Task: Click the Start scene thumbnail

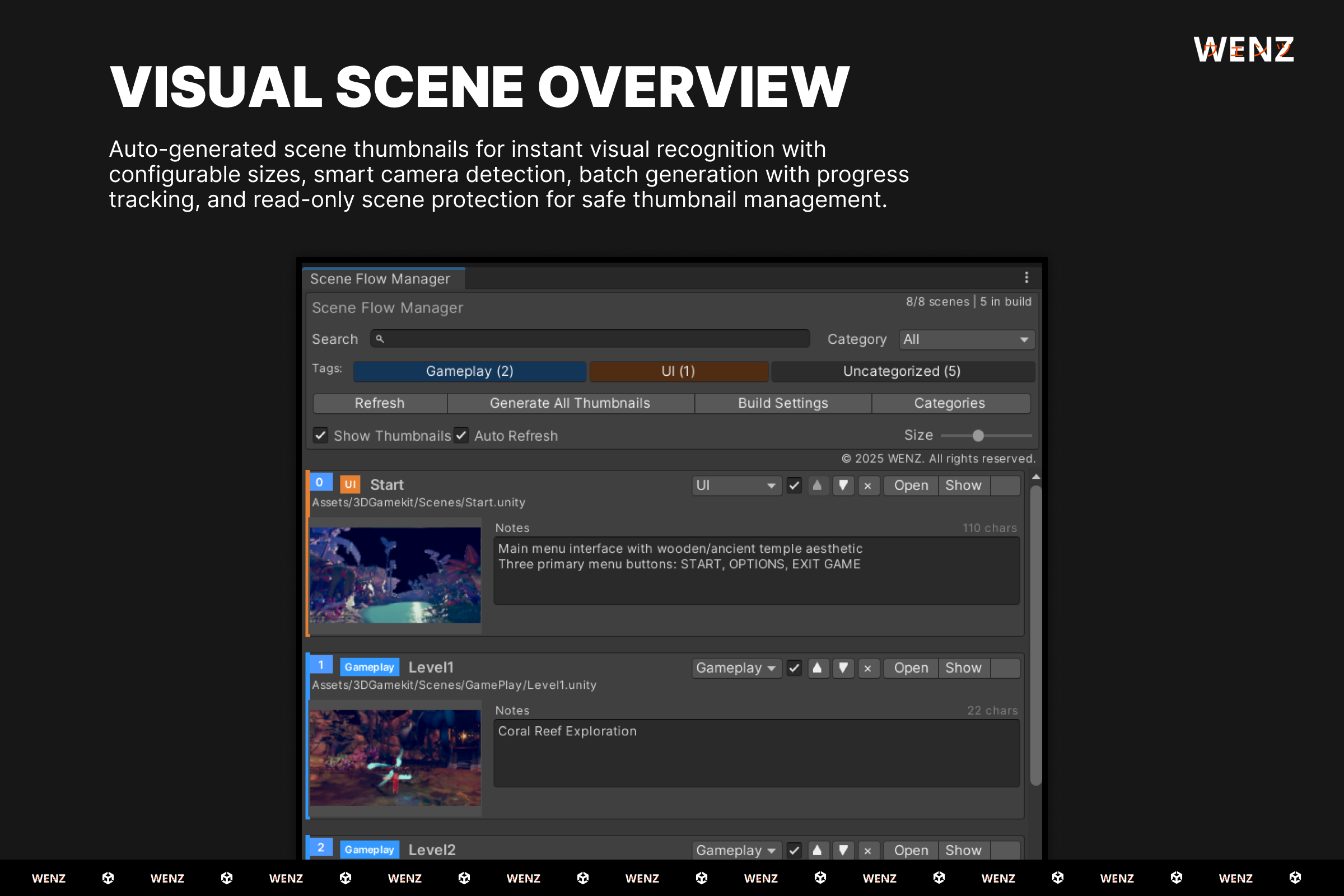Action: click(x=395, y=575)
